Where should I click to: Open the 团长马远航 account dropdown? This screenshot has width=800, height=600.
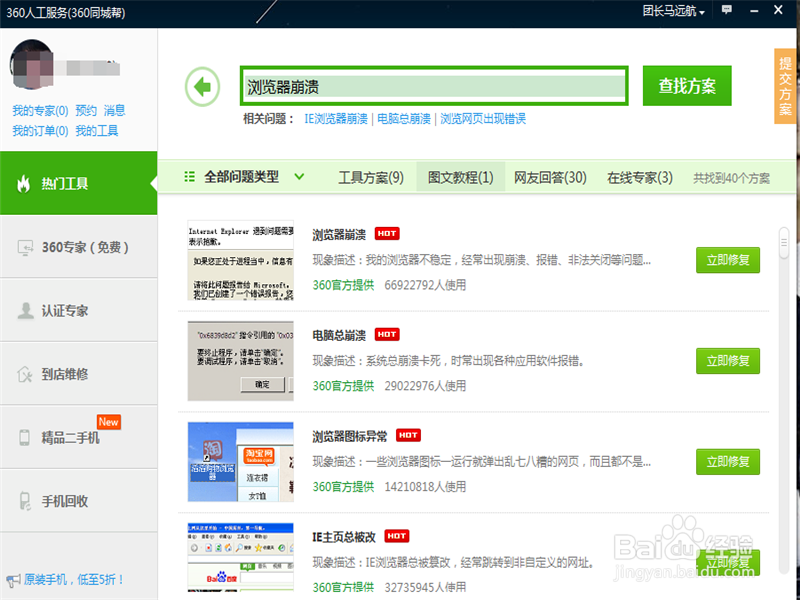[673, 11]
